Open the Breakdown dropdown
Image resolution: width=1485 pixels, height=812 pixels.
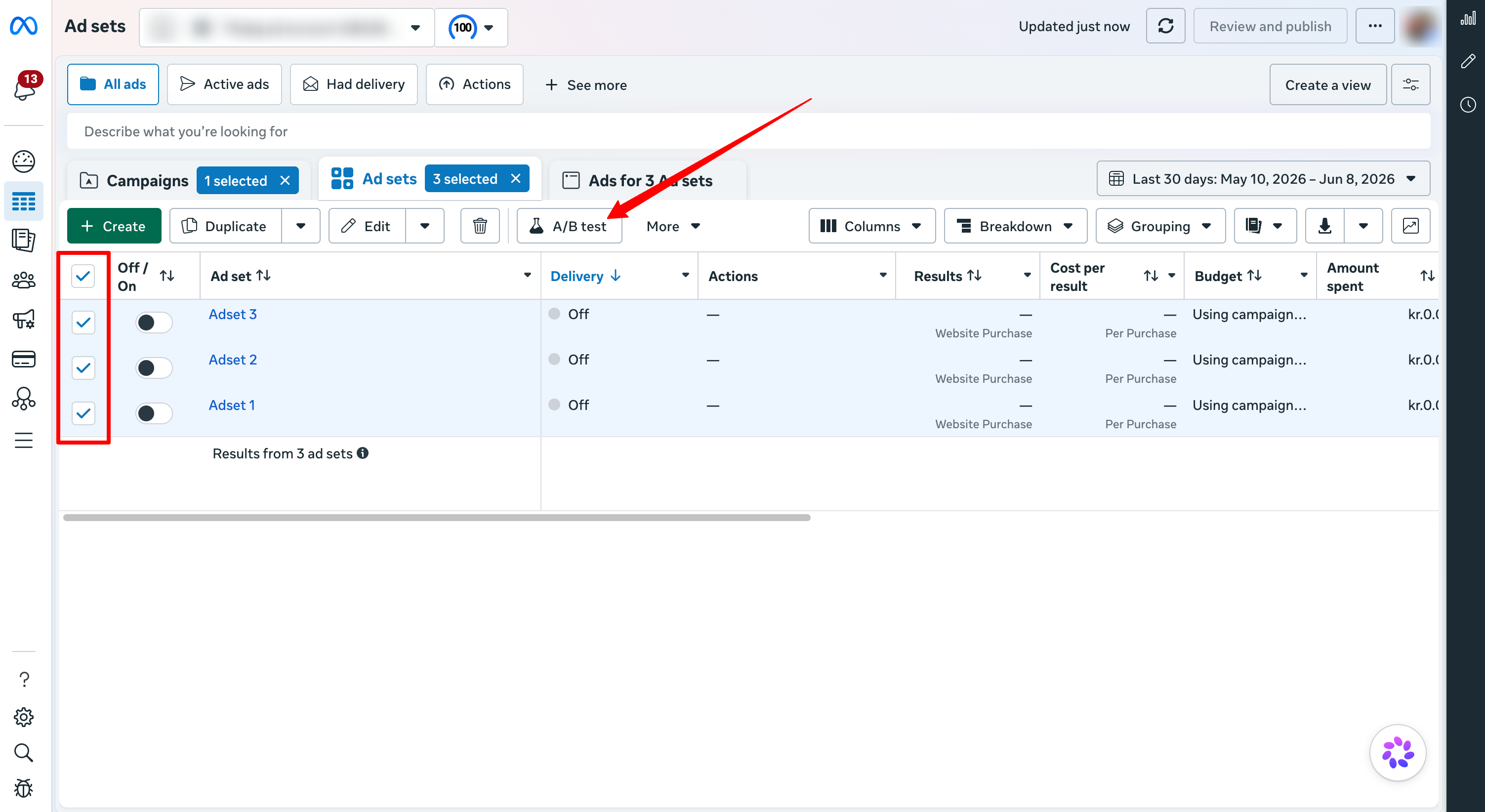click(1015, 226)
